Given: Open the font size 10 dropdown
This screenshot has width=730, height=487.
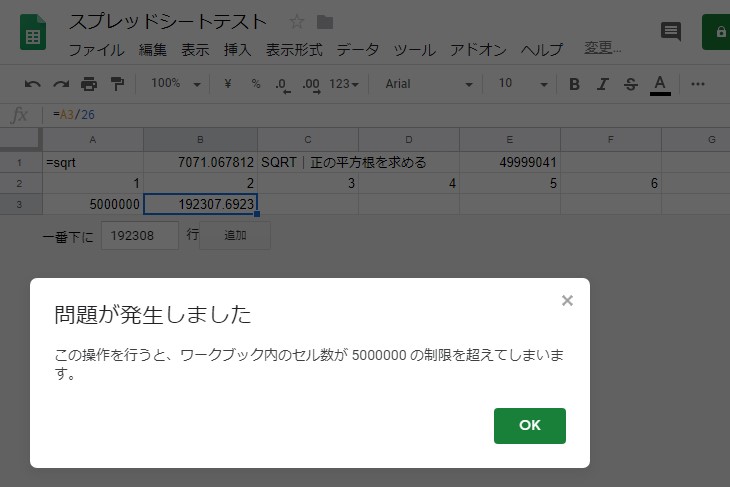Looking at the screenshot, I should [x=523, y=84].
